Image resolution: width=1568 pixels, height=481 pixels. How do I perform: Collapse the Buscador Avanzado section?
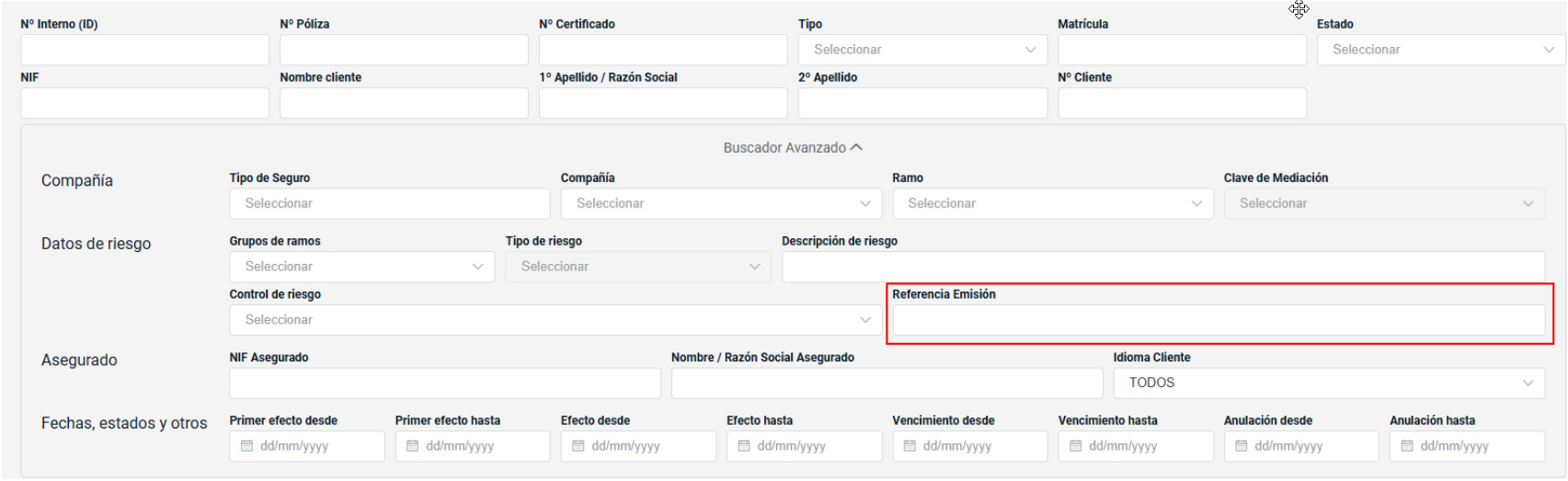793,148
